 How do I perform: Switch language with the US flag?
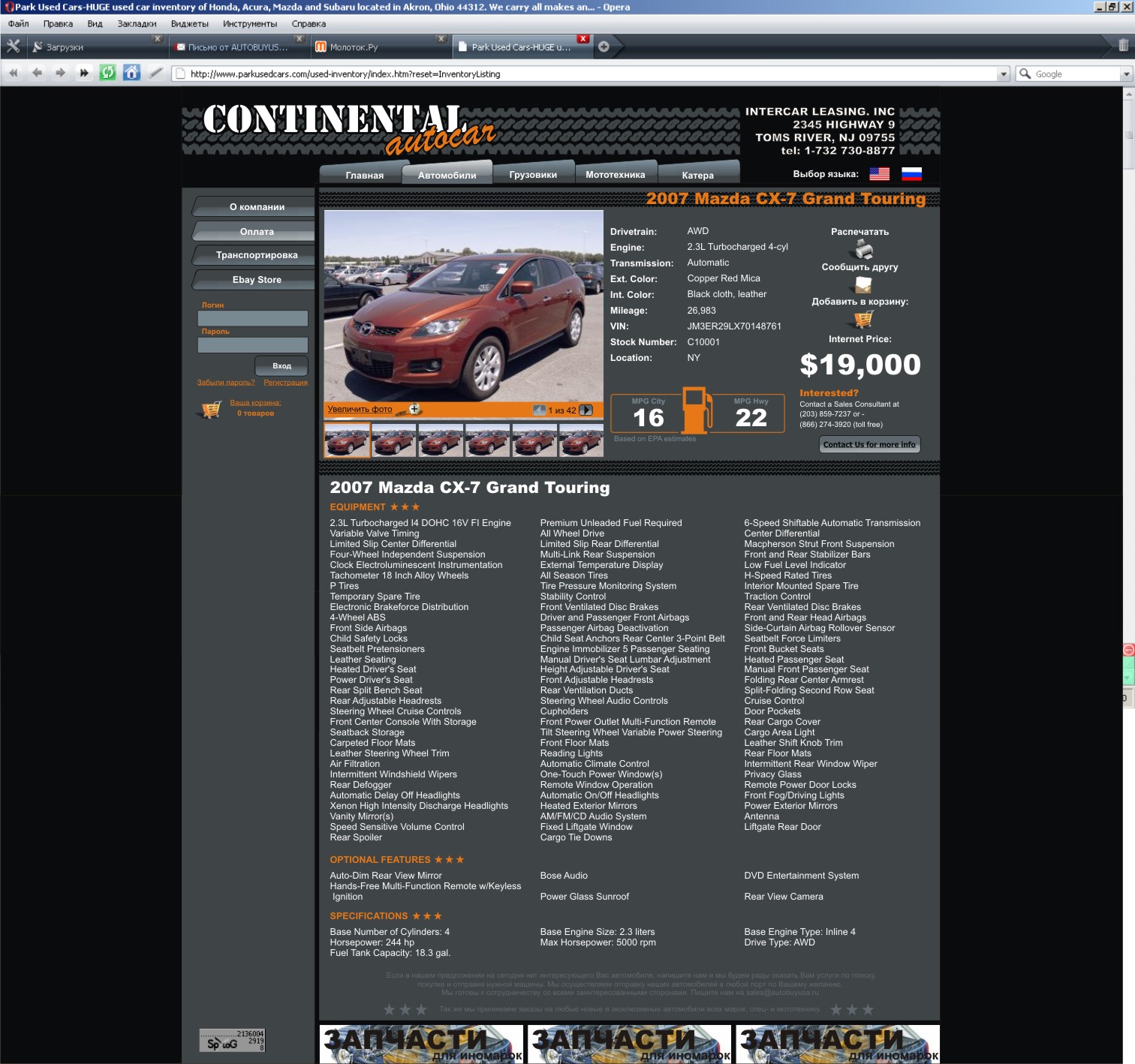coord(879,174)
